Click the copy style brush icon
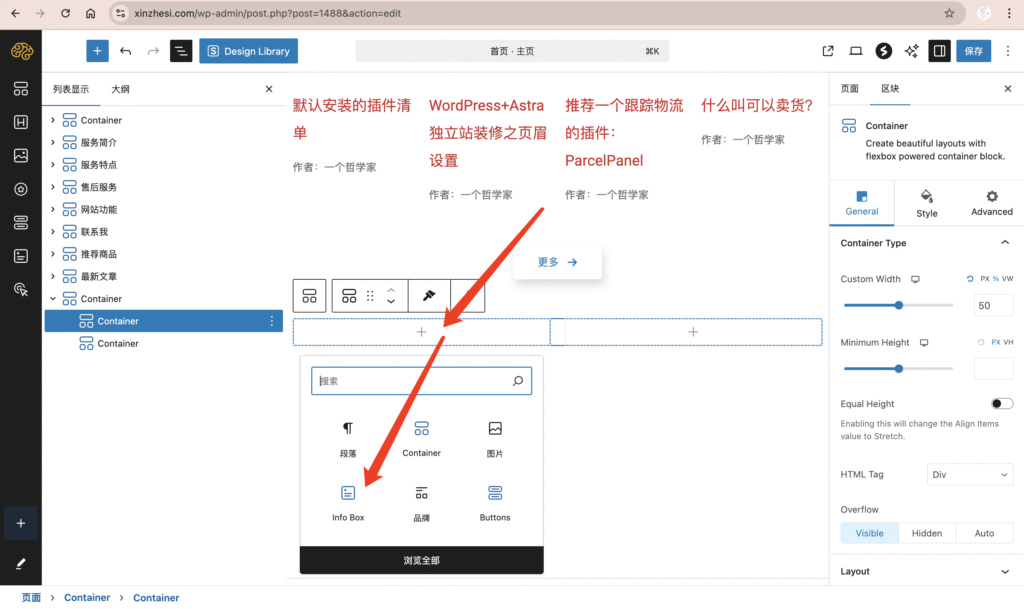Image resolution: width=1024 pixels, height=609 pixels. coord(428,296)
